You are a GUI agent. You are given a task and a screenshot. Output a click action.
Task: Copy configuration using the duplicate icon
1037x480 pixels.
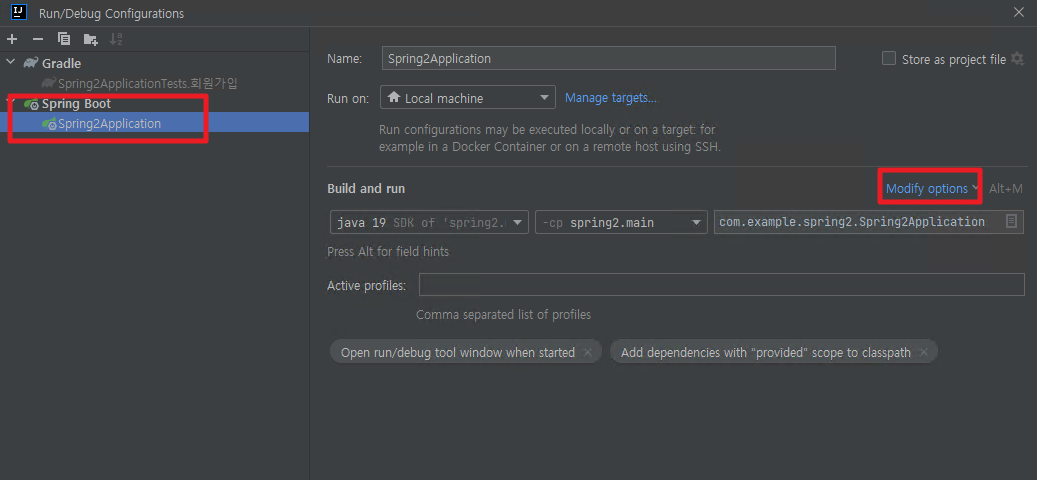pyautogui.click(x=64, y=39)
